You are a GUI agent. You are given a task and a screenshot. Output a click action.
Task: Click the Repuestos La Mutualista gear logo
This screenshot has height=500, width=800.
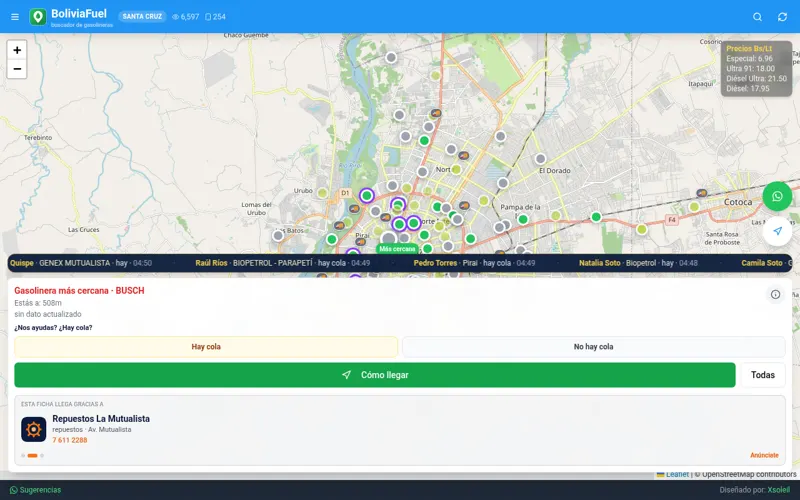(x=34, y=429)
